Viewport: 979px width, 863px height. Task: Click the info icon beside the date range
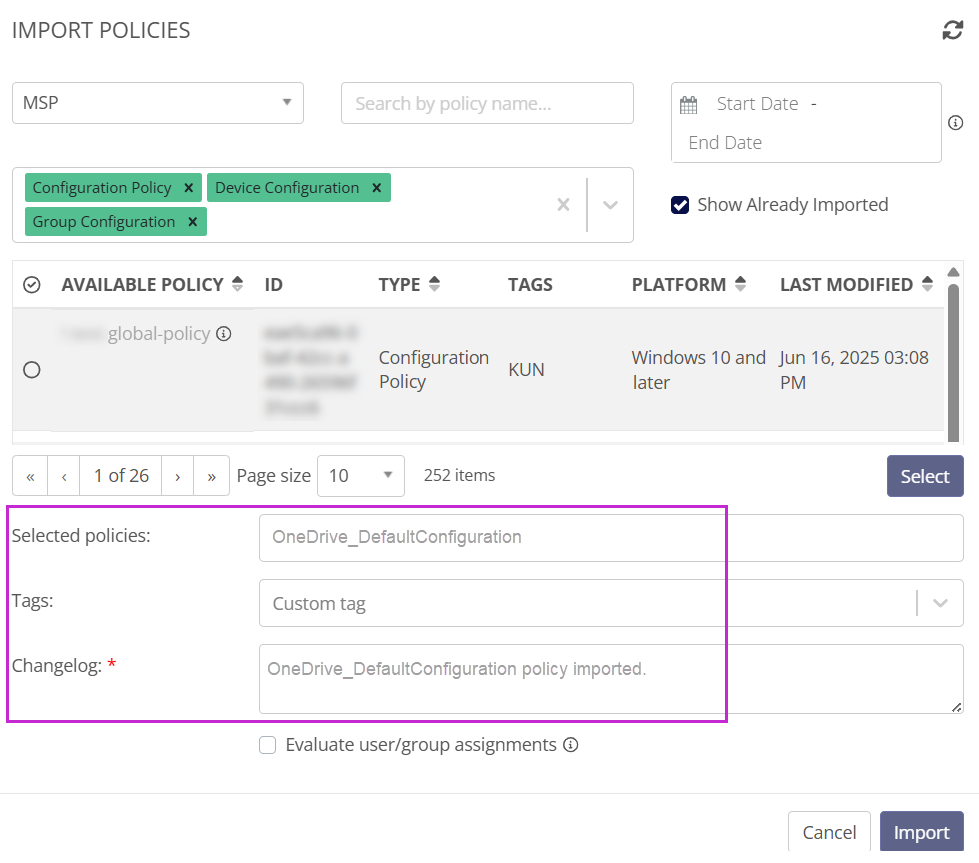coord(956,122)
